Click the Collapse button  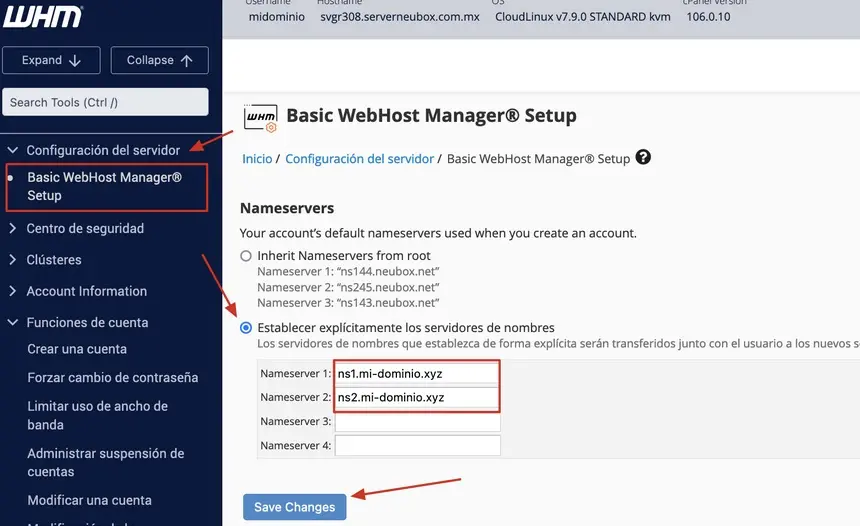click(x=160, y=60)
